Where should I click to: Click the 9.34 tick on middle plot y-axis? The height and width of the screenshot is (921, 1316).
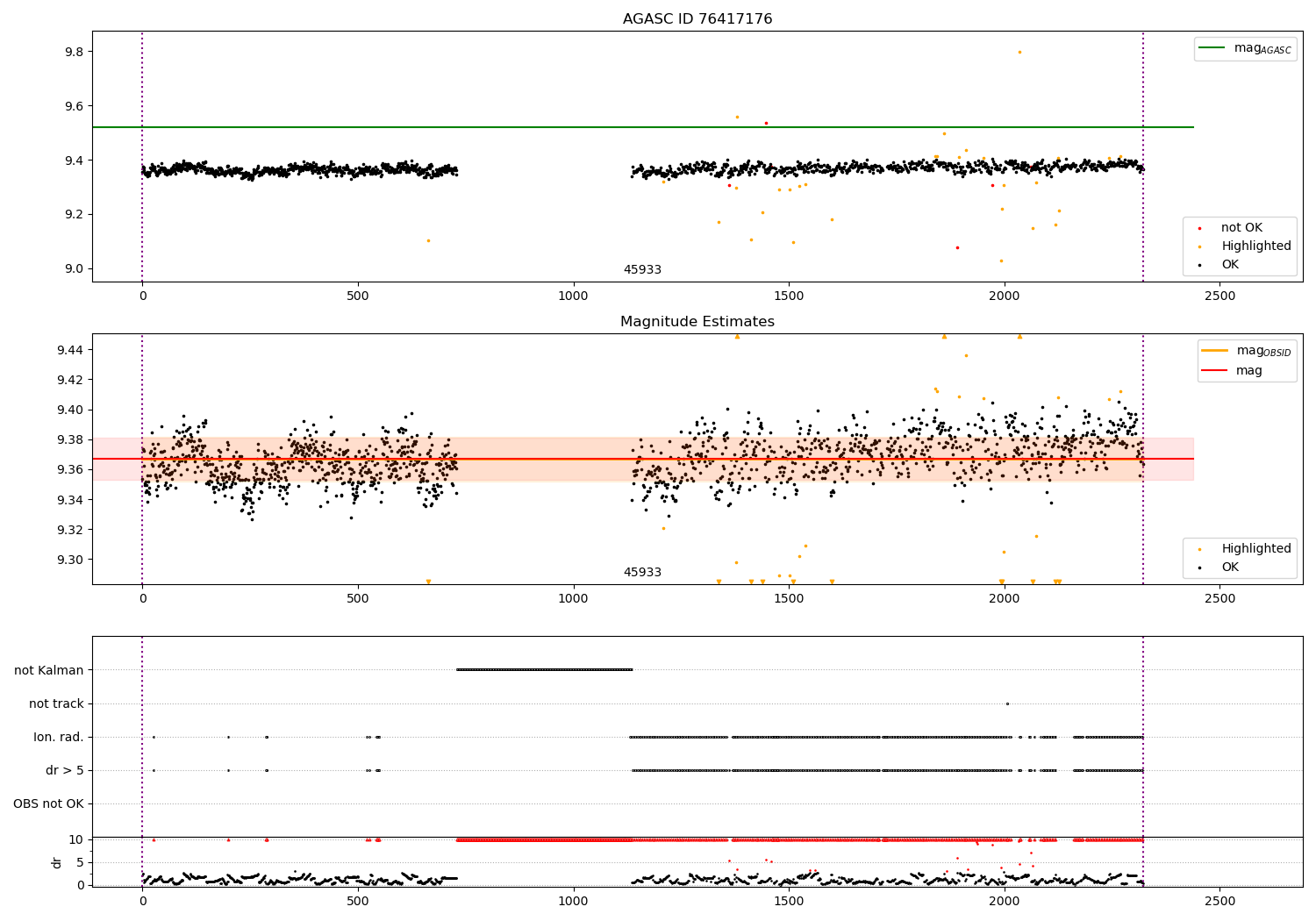71,500
